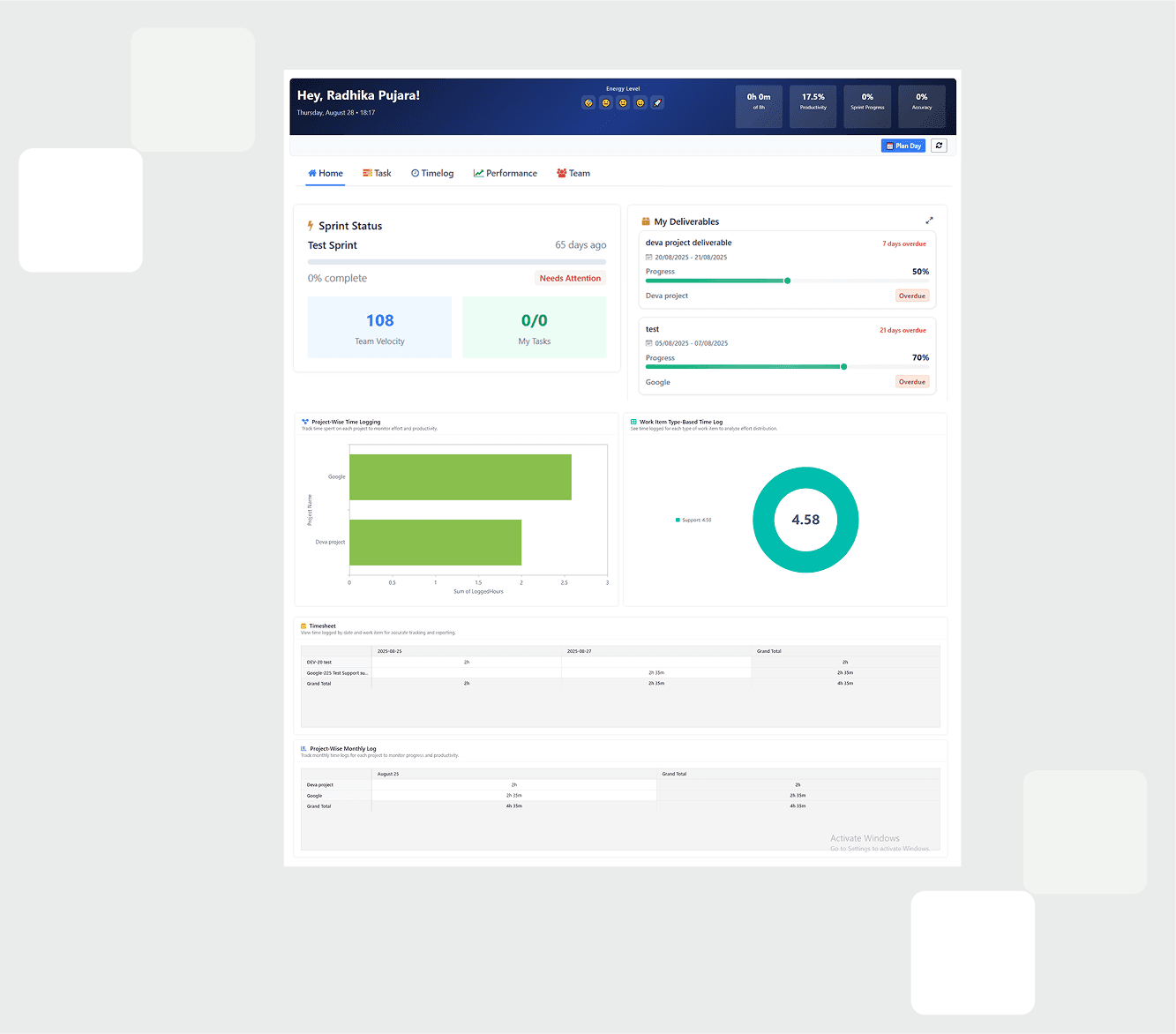Click the deva project deliverable title
Image resolution: width=1176 pixels, height=1034 pixels.
[689, 243]
